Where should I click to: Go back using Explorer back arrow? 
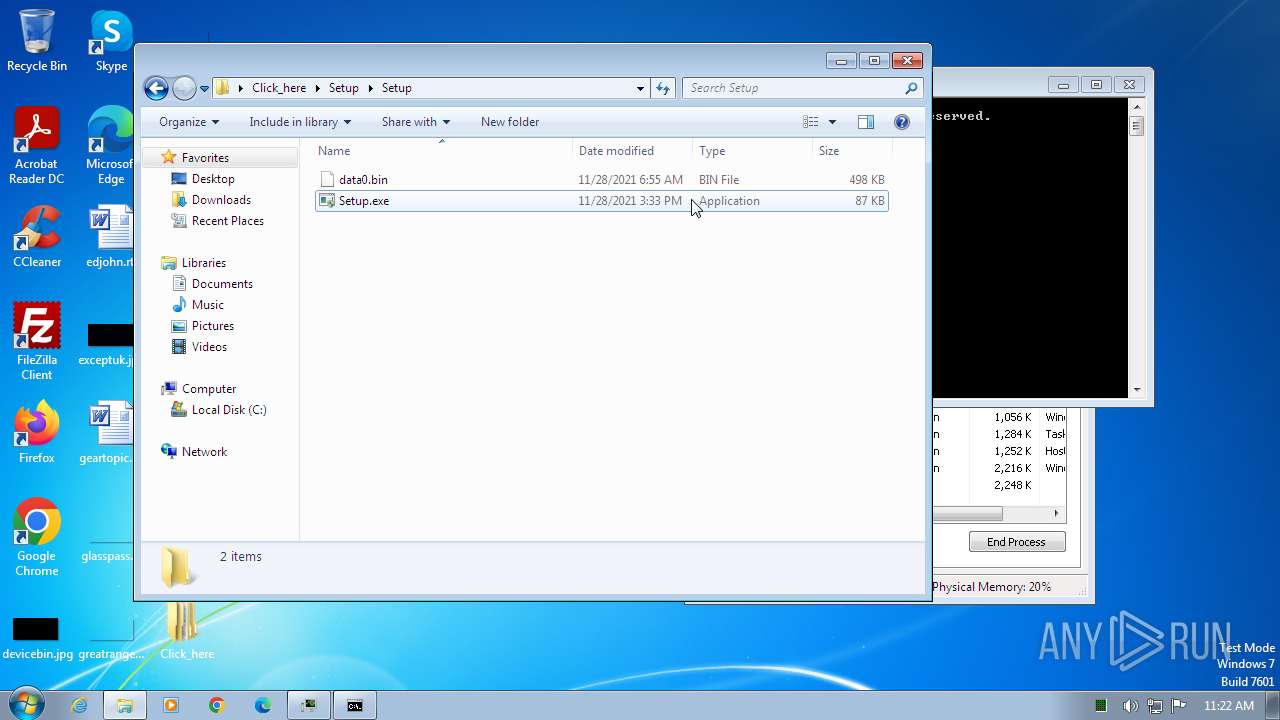(x=156, y=88)
